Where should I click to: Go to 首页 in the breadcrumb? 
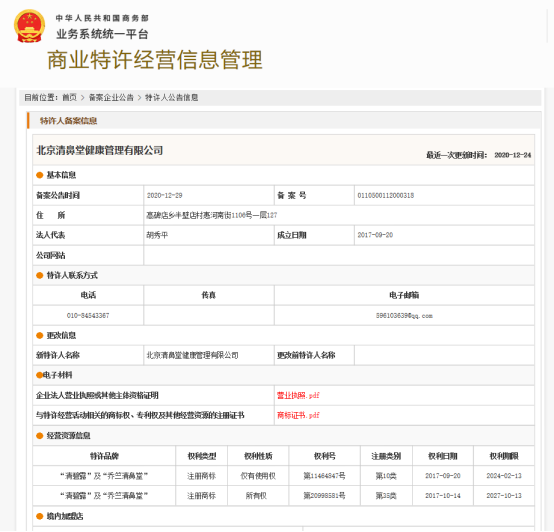pos(69,97)
